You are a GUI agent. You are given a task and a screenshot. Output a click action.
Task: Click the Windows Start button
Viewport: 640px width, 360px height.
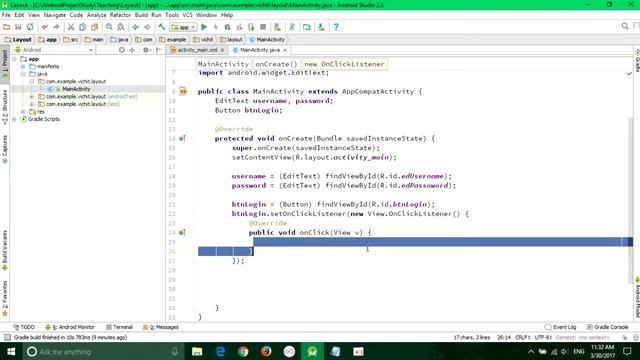(11, 351)
